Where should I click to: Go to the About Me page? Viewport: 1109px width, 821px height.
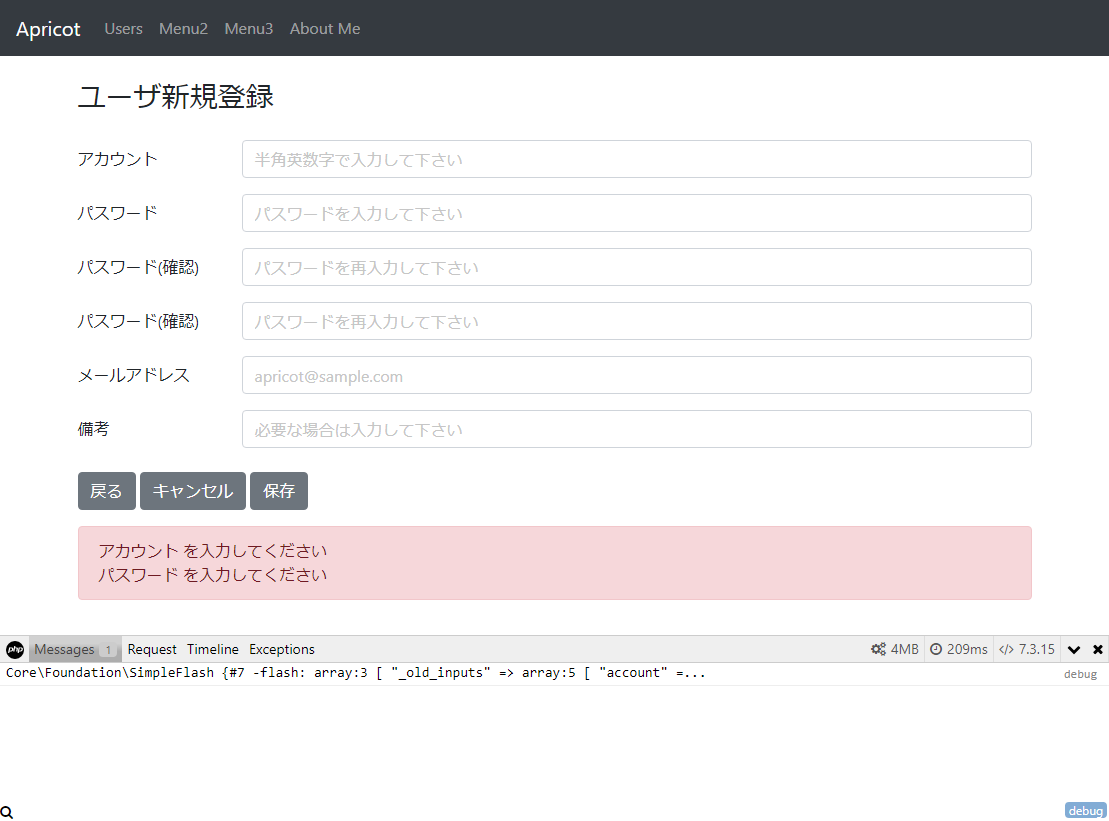coord(325,29)
